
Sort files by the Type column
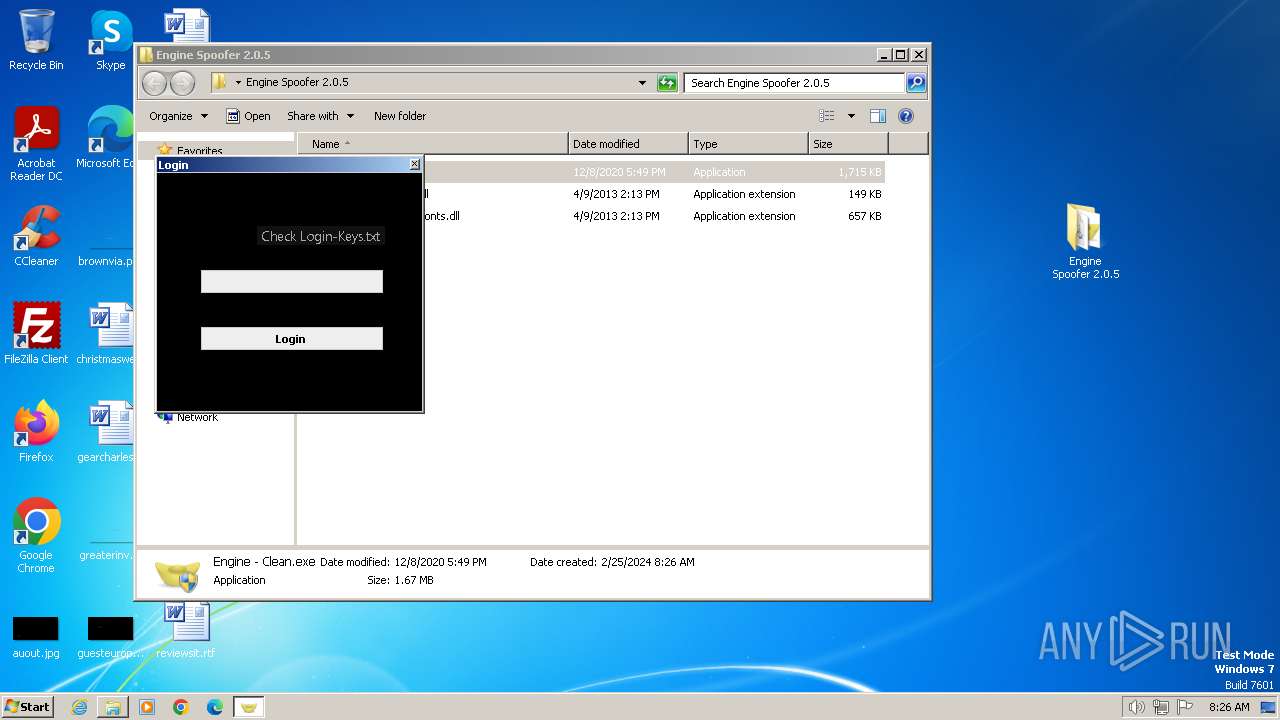pos(748,144)
